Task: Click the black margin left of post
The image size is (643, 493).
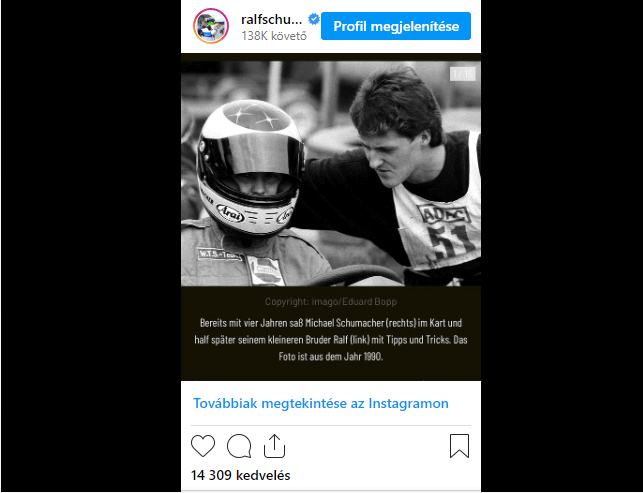Action: 91,246
